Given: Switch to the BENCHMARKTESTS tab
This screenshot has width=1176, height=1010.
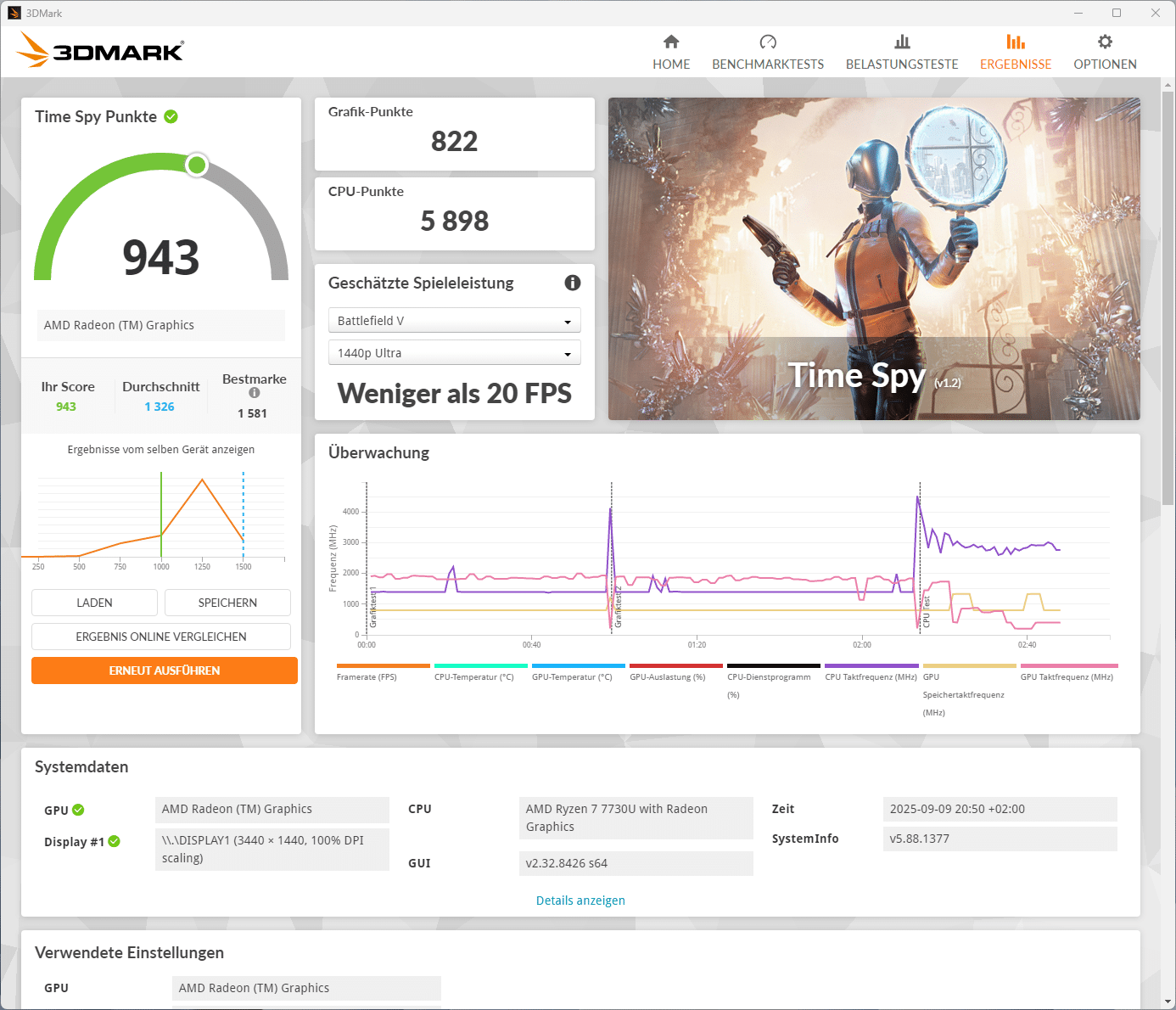Looking at the screenshot, I should (768, 65).
